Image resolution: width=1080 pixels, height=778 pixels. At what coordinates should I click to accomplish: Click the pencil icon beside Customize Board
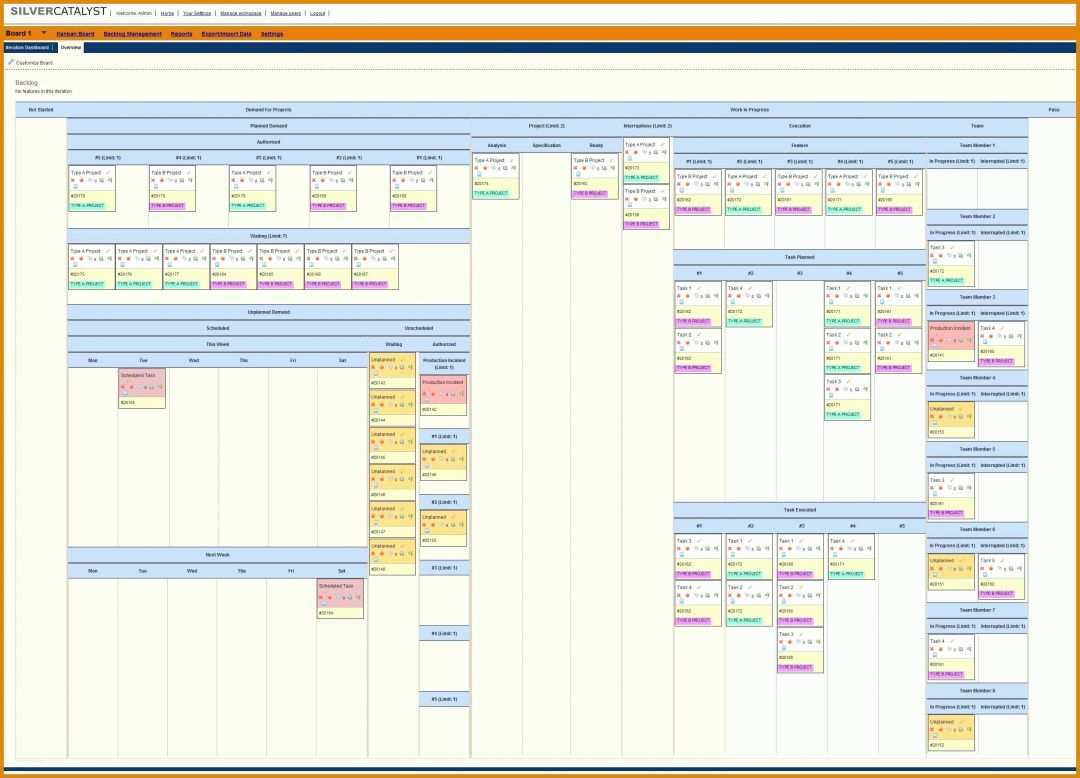pos(11,62)
